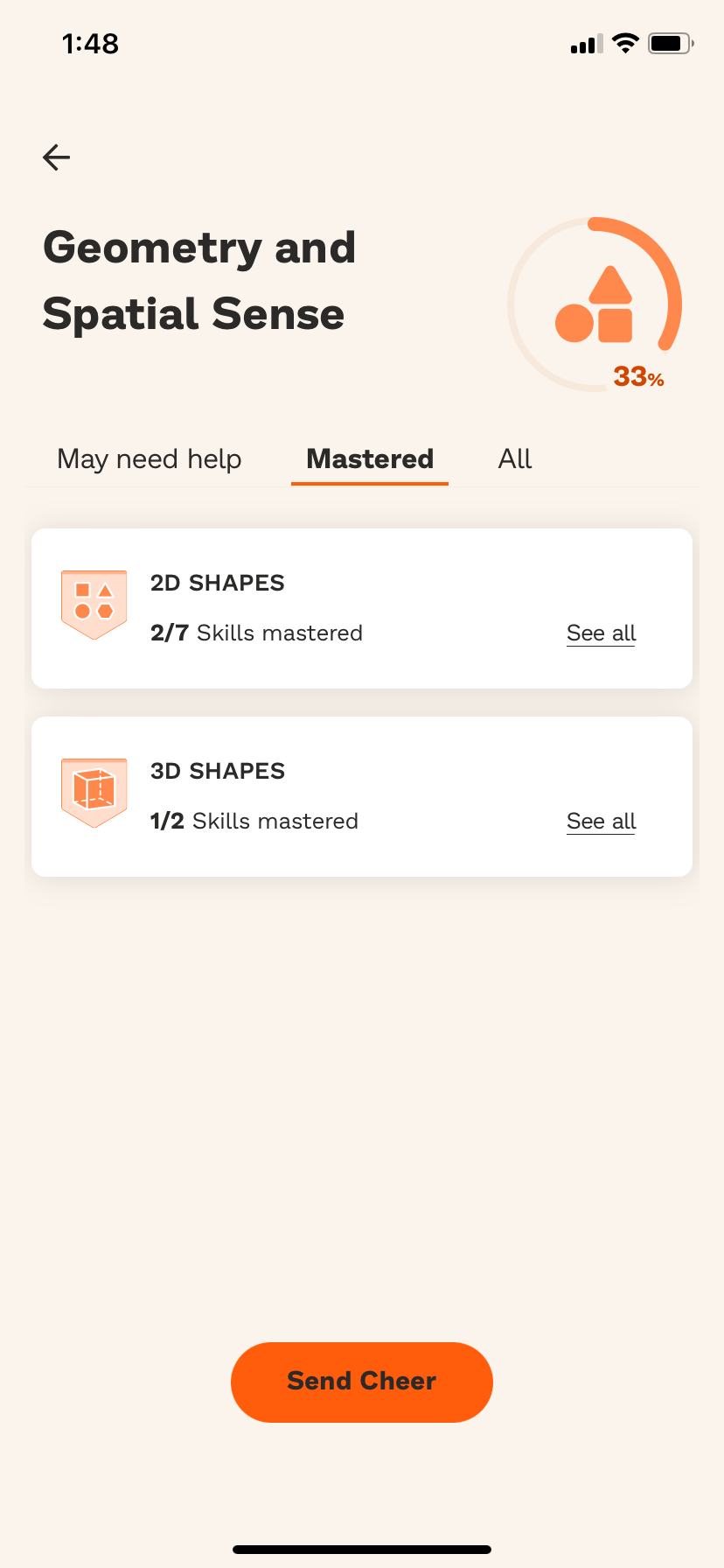Tap the back arrow icon
724x1568 pixels.
click(x=56, y=157)
